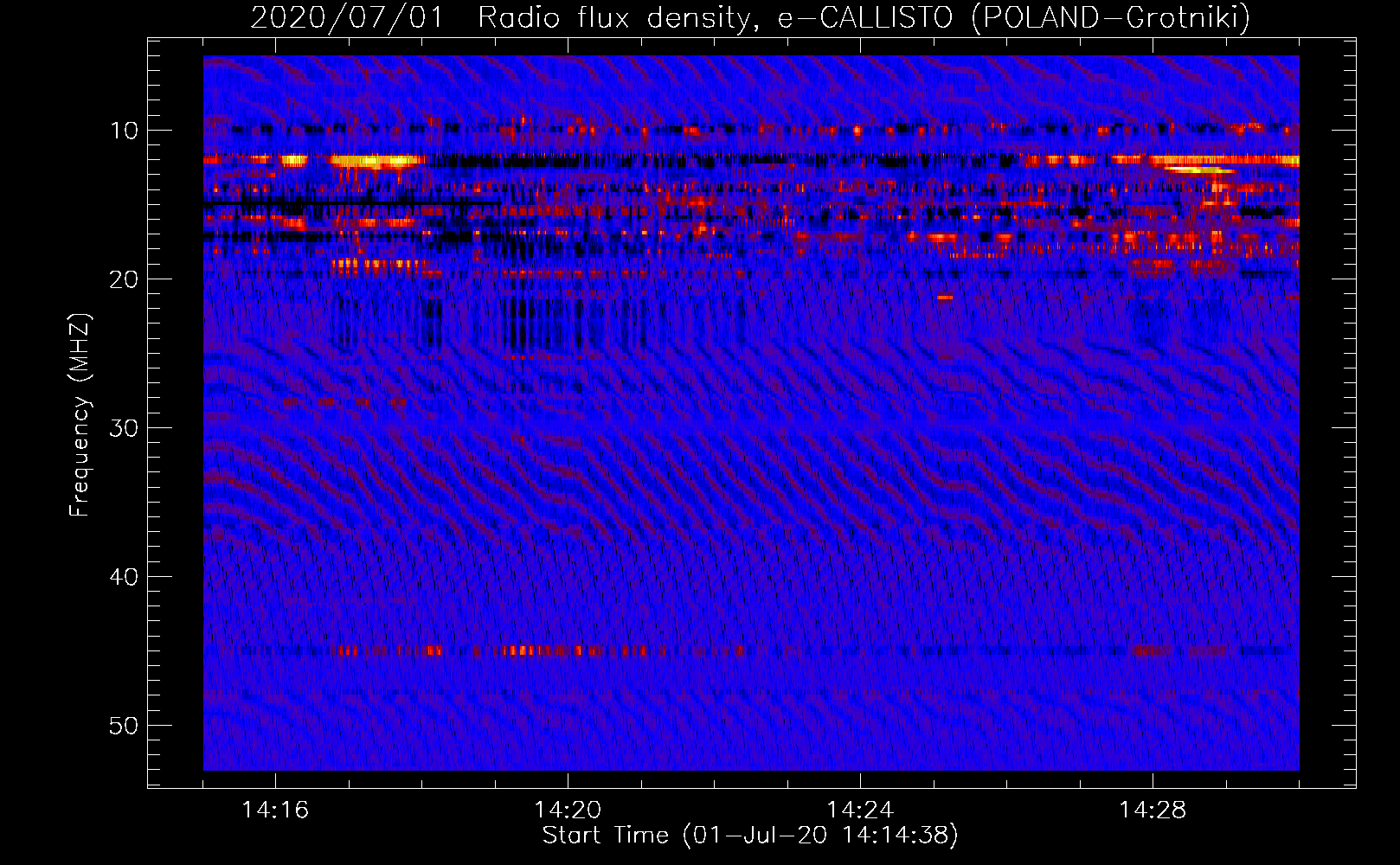Click the 14:20 time tick label
The image size is (1400, 865).
pos(568,811)
